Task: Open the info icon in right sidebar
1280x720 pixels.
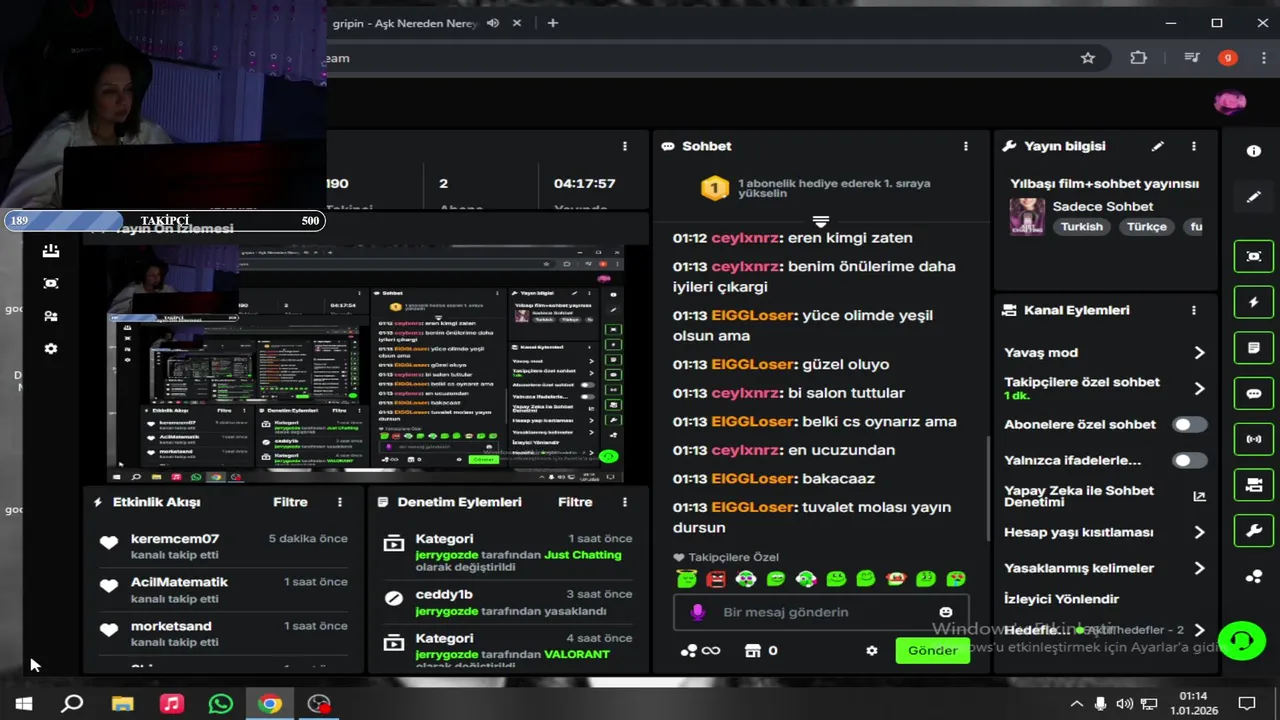Action: (1254, 151)
